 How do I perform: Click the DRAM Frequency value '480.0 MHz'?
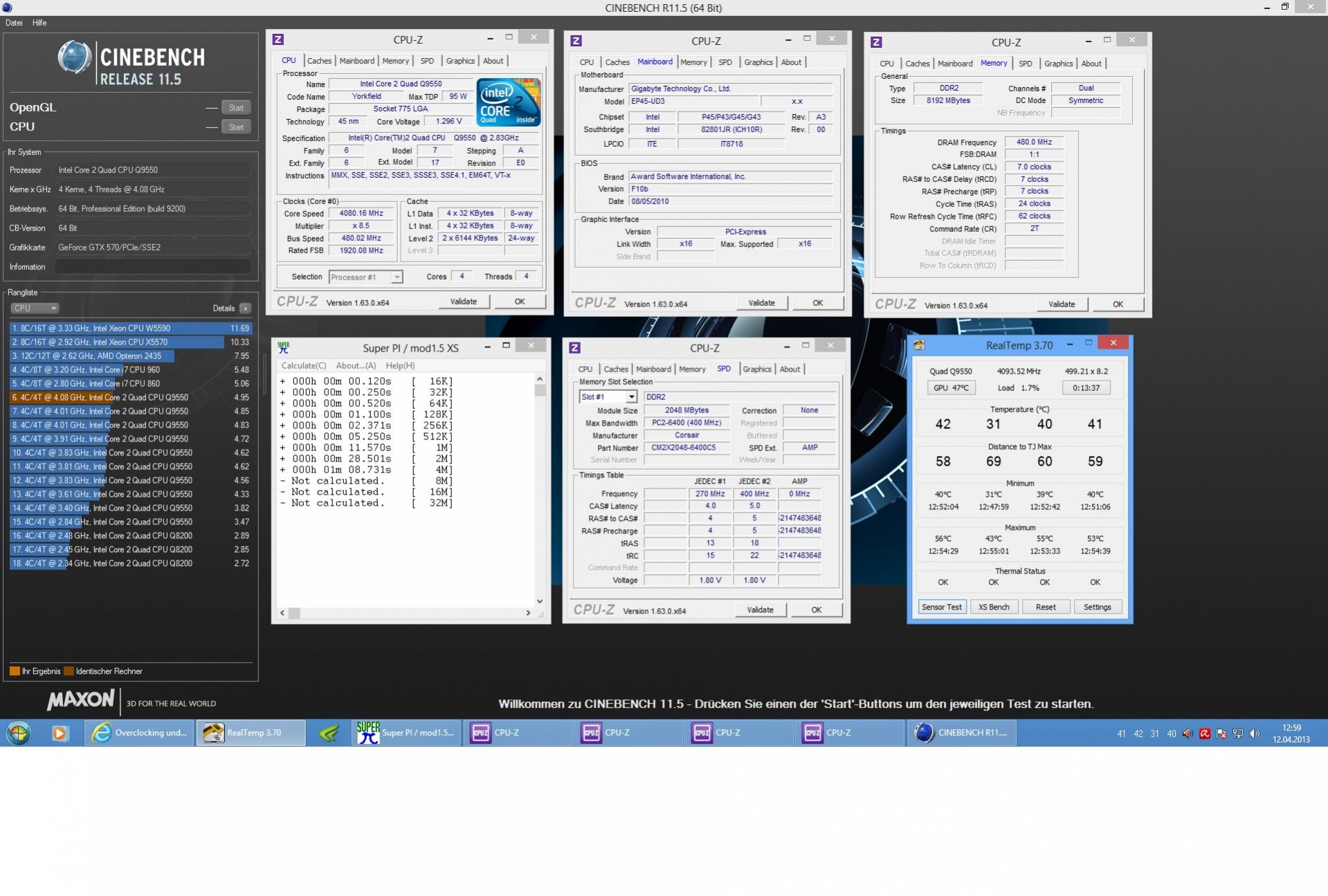click(1034, 142)
